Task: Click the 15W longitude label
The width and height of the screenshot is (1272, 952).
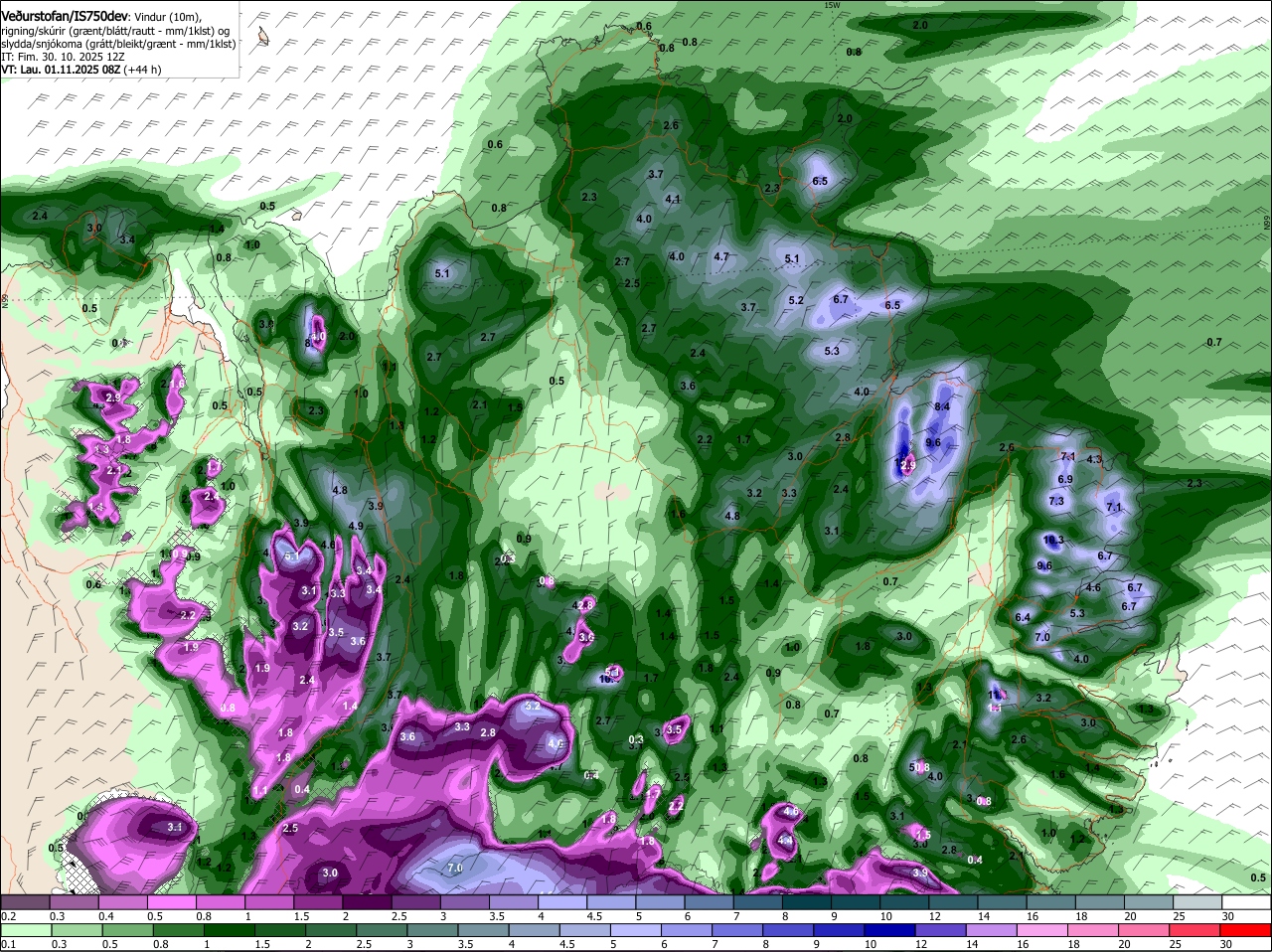Action: pos(832,5)
